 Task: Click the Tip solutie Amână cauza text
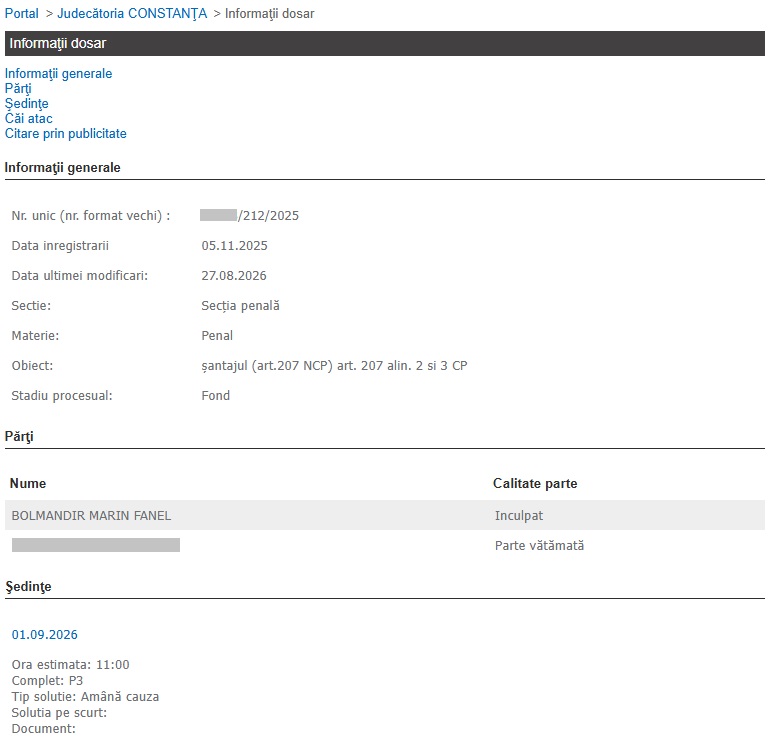[86, 697]
